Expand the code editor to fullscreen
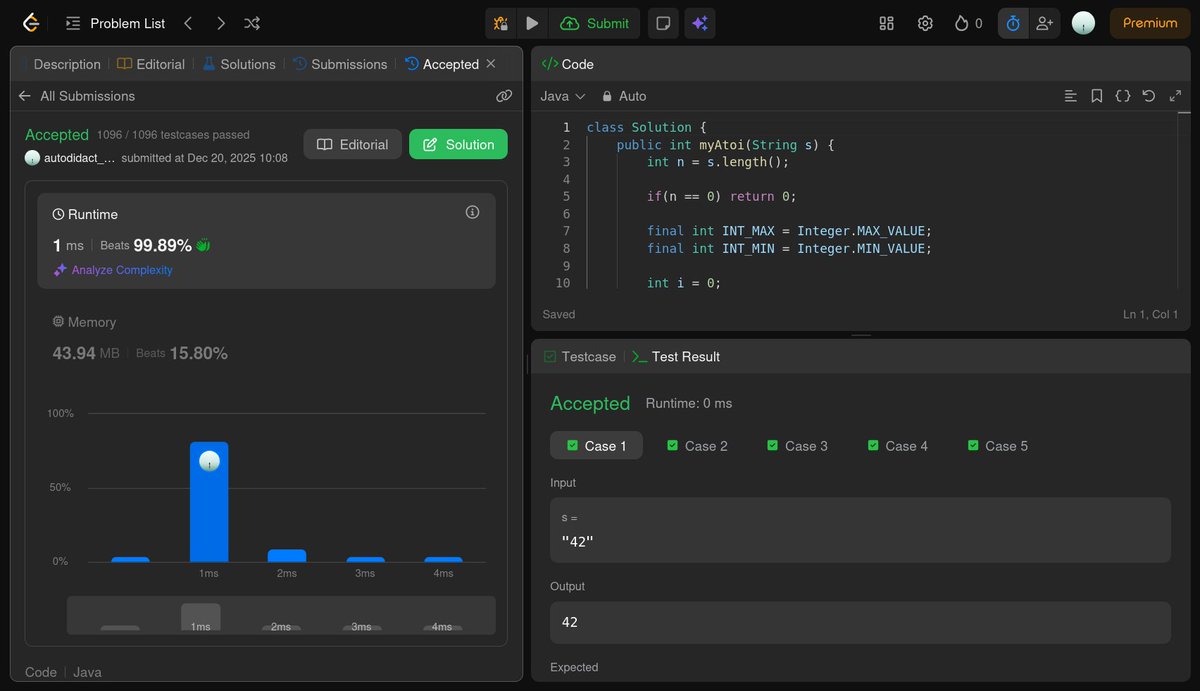The width and height of the screenshot is (1200, 691). point(1174,96)
